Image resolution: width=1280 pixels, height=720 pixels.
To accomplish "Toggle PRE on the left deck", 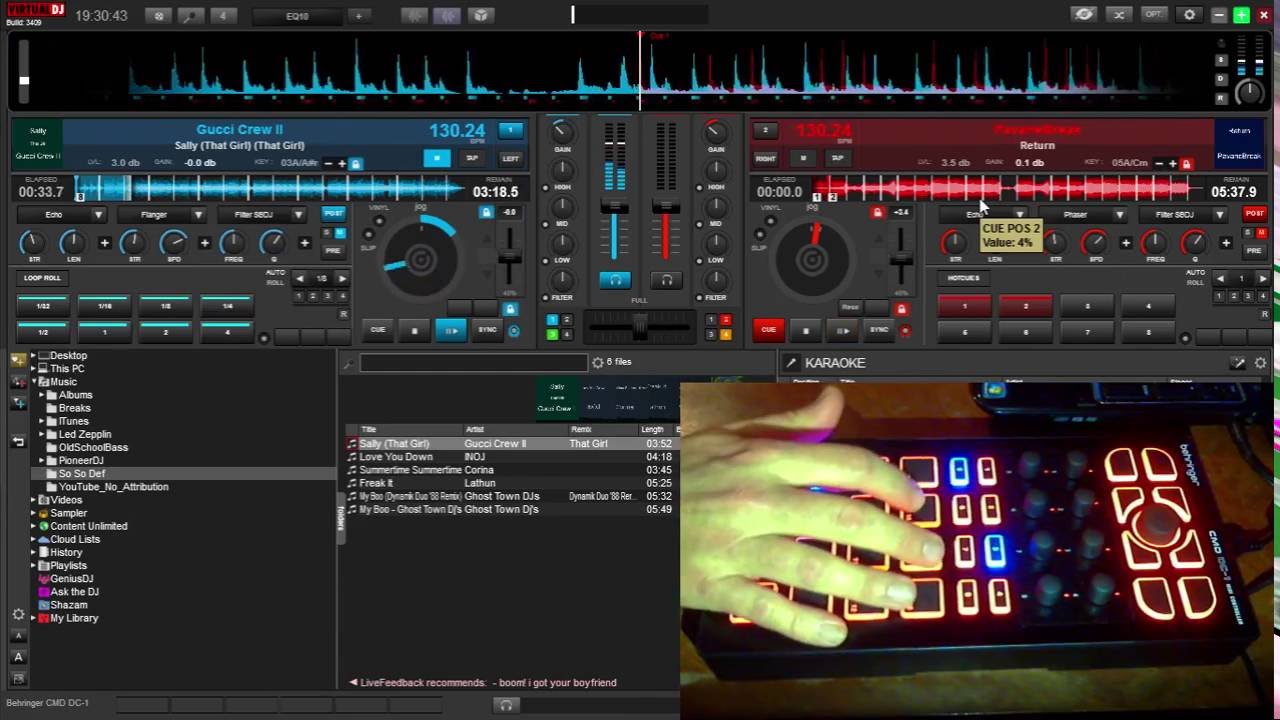I will pos(333,250).
